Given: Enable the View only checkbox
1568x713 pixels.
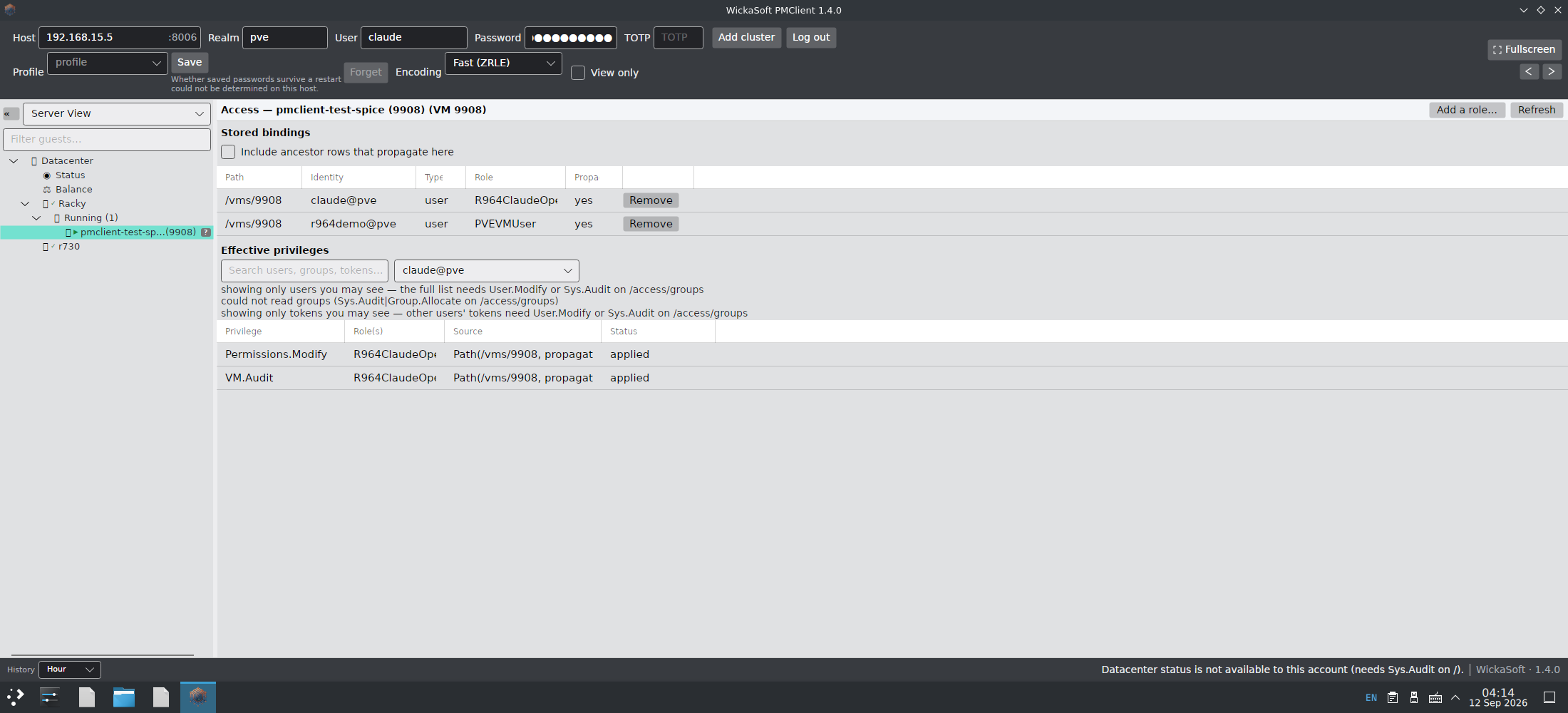Looking at the screenshot, I should coord(578,73).
